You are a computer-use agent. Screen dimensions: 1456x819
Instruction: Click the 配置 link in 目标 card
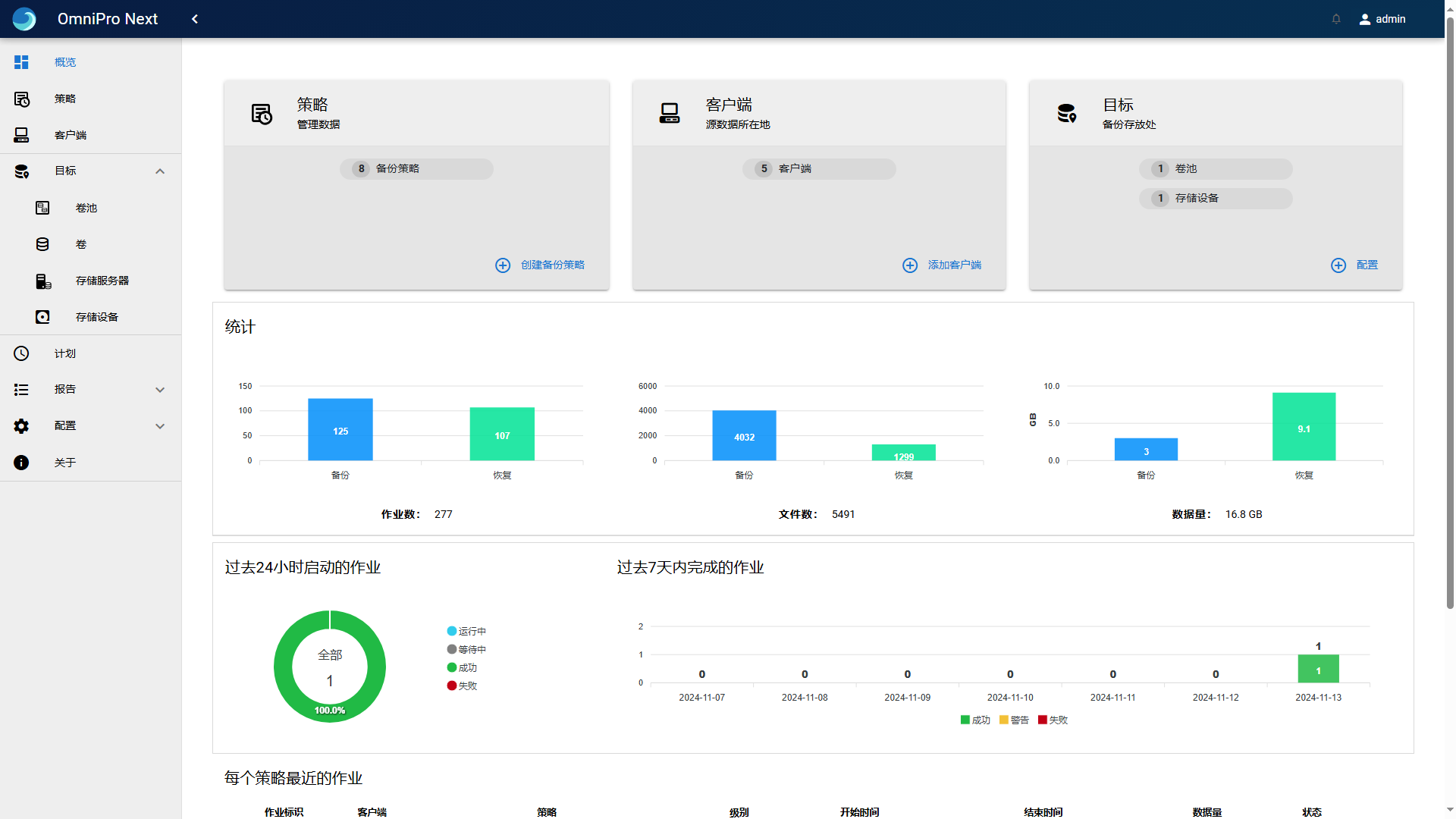pos(1367,265)
